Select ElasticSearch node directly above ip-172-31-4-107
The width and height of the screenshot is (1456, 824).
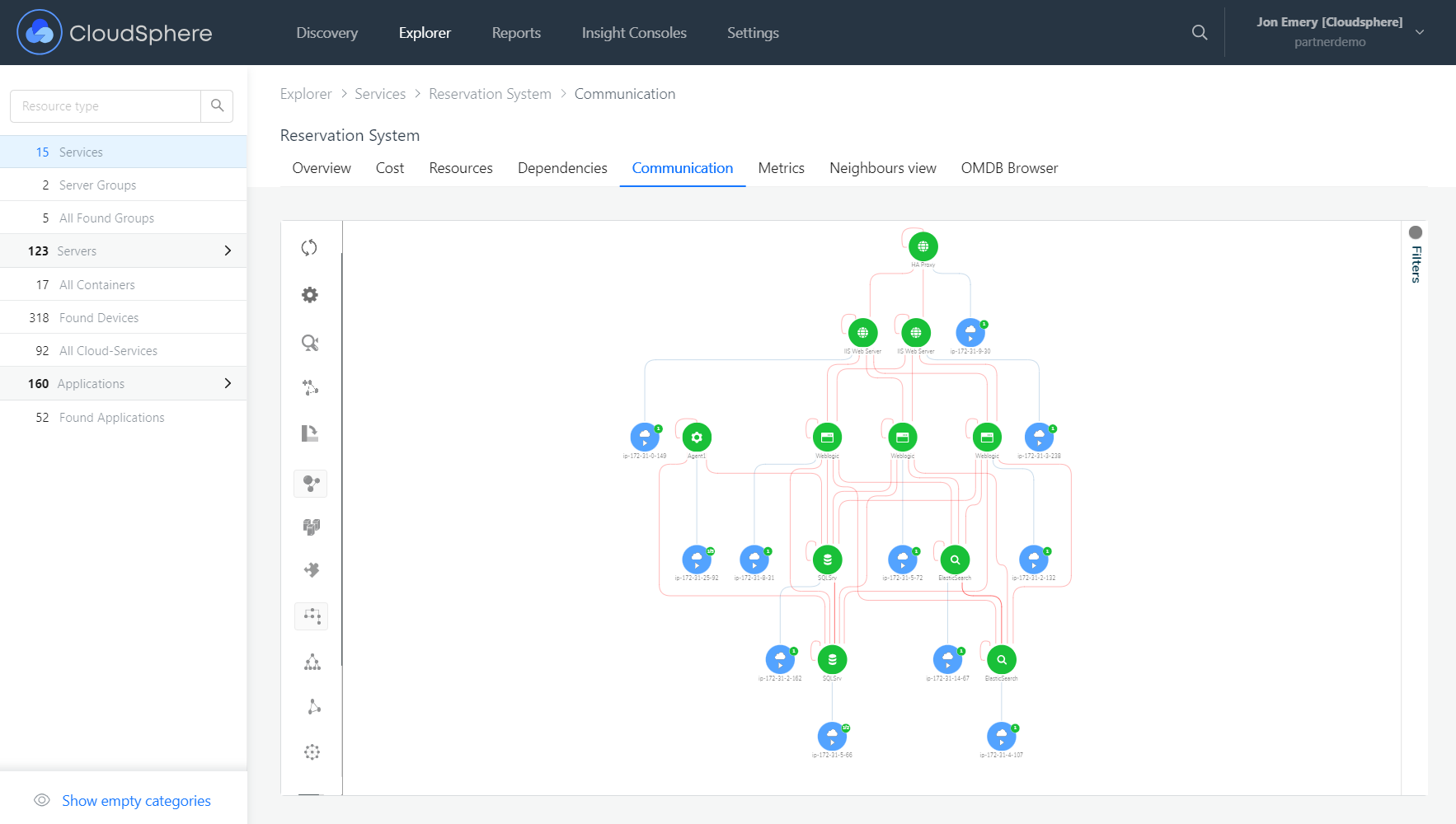click(1002, 659)
